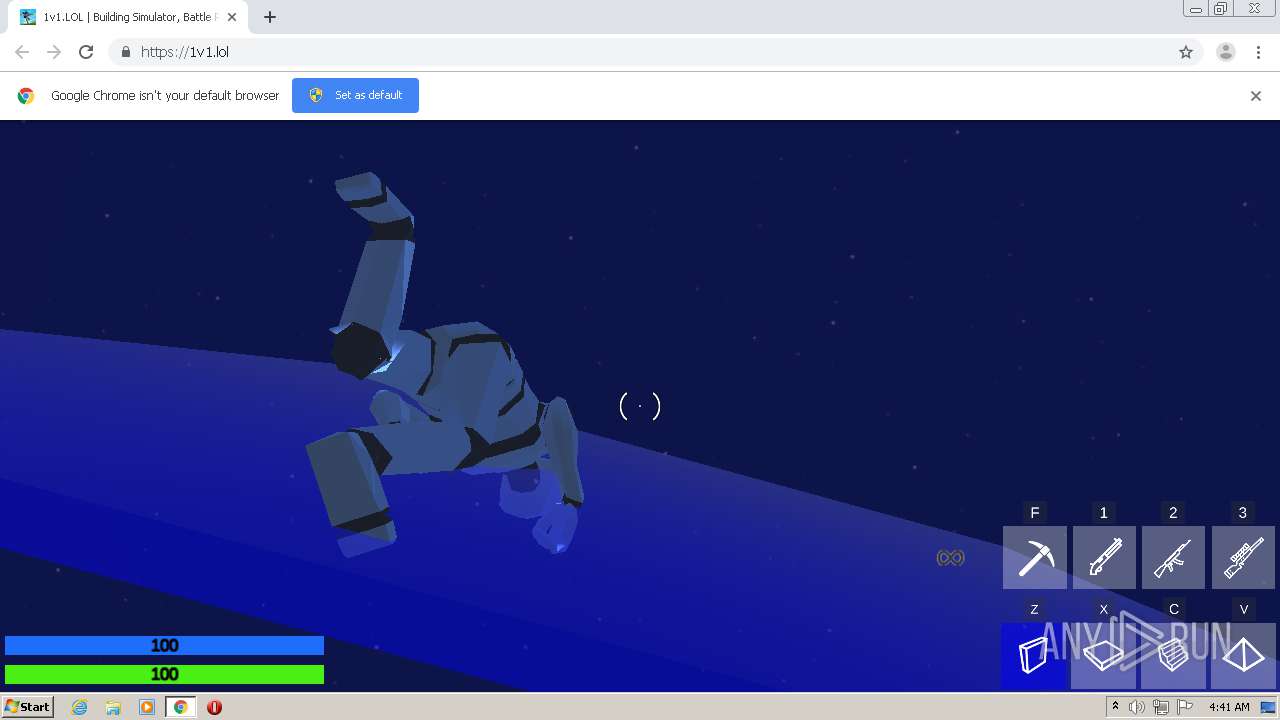Click the Set as default button
This screenshot has height=720, width=1280.
pyautogui.click(x=355, y=95)
